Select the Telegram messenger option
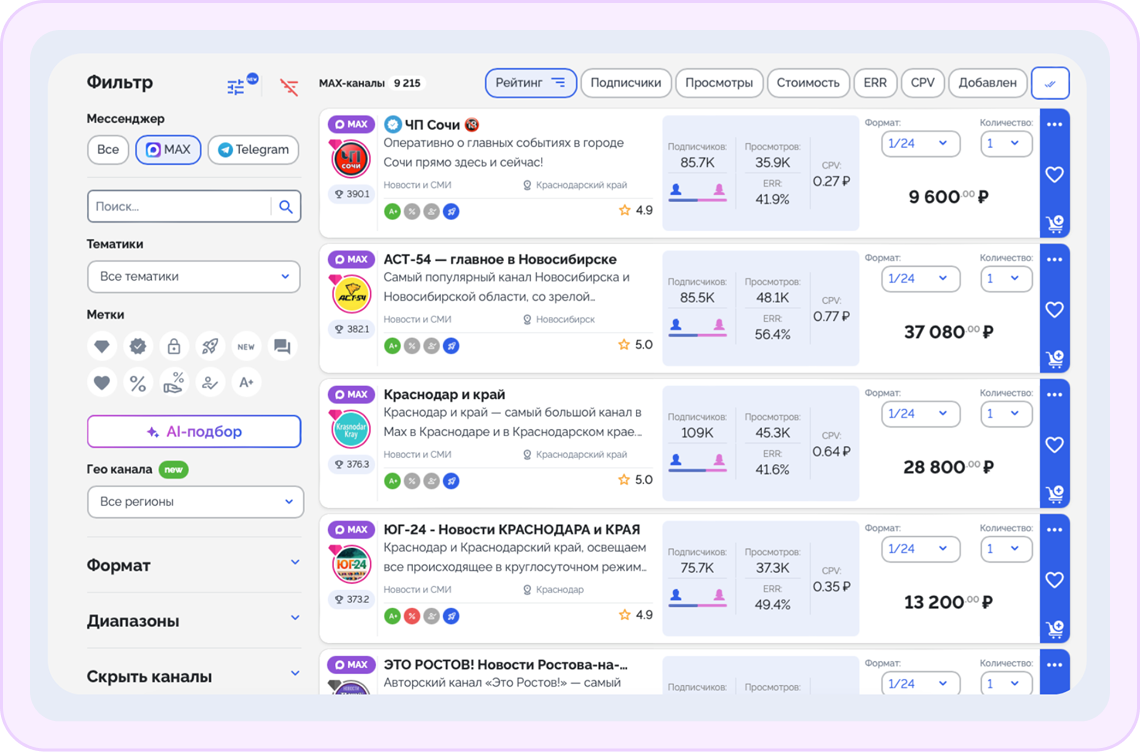 tap(253, 150)
